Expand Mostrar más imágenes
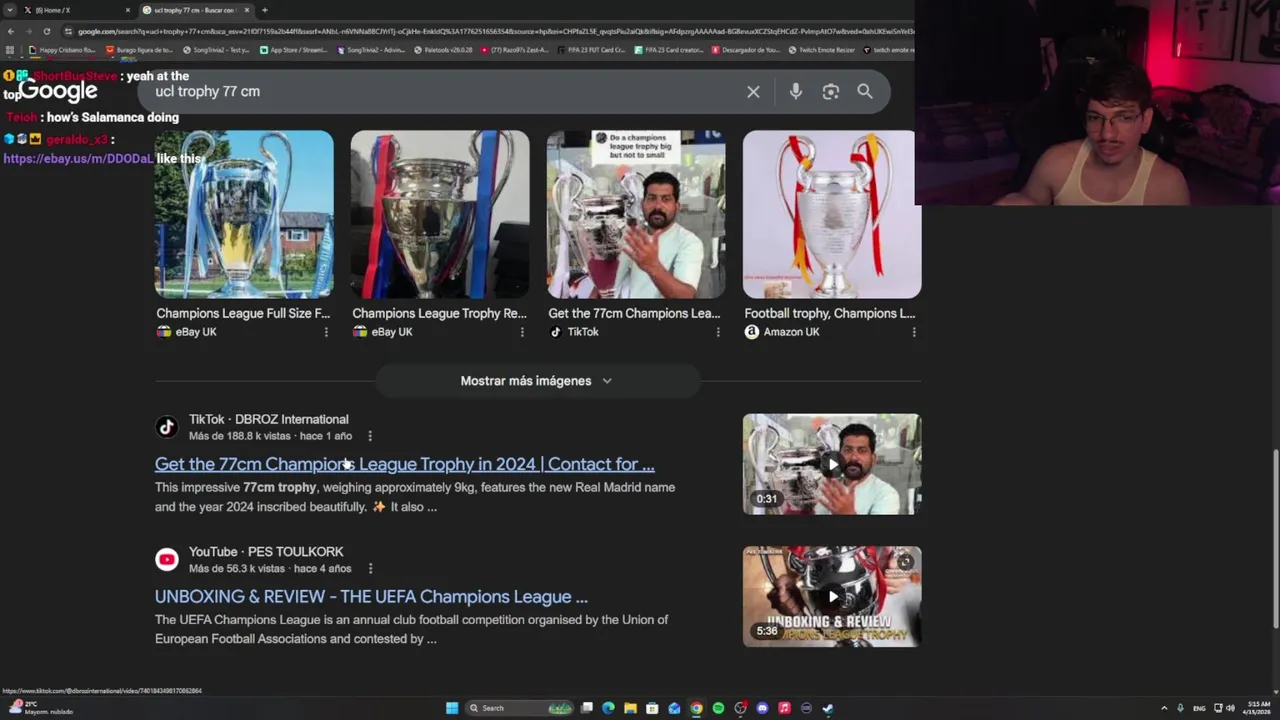 [536, 381]
